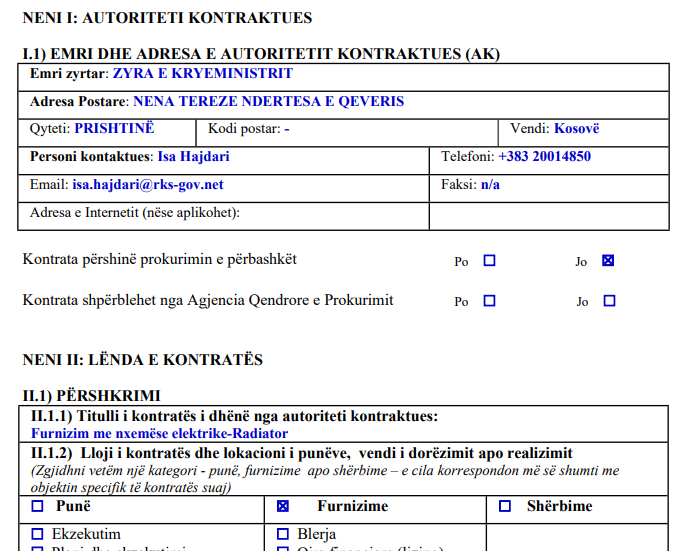Screen dimensions: 683x551
Task: Untick the Furnizime contract type checkbox
Action: [x=283, y=507]
